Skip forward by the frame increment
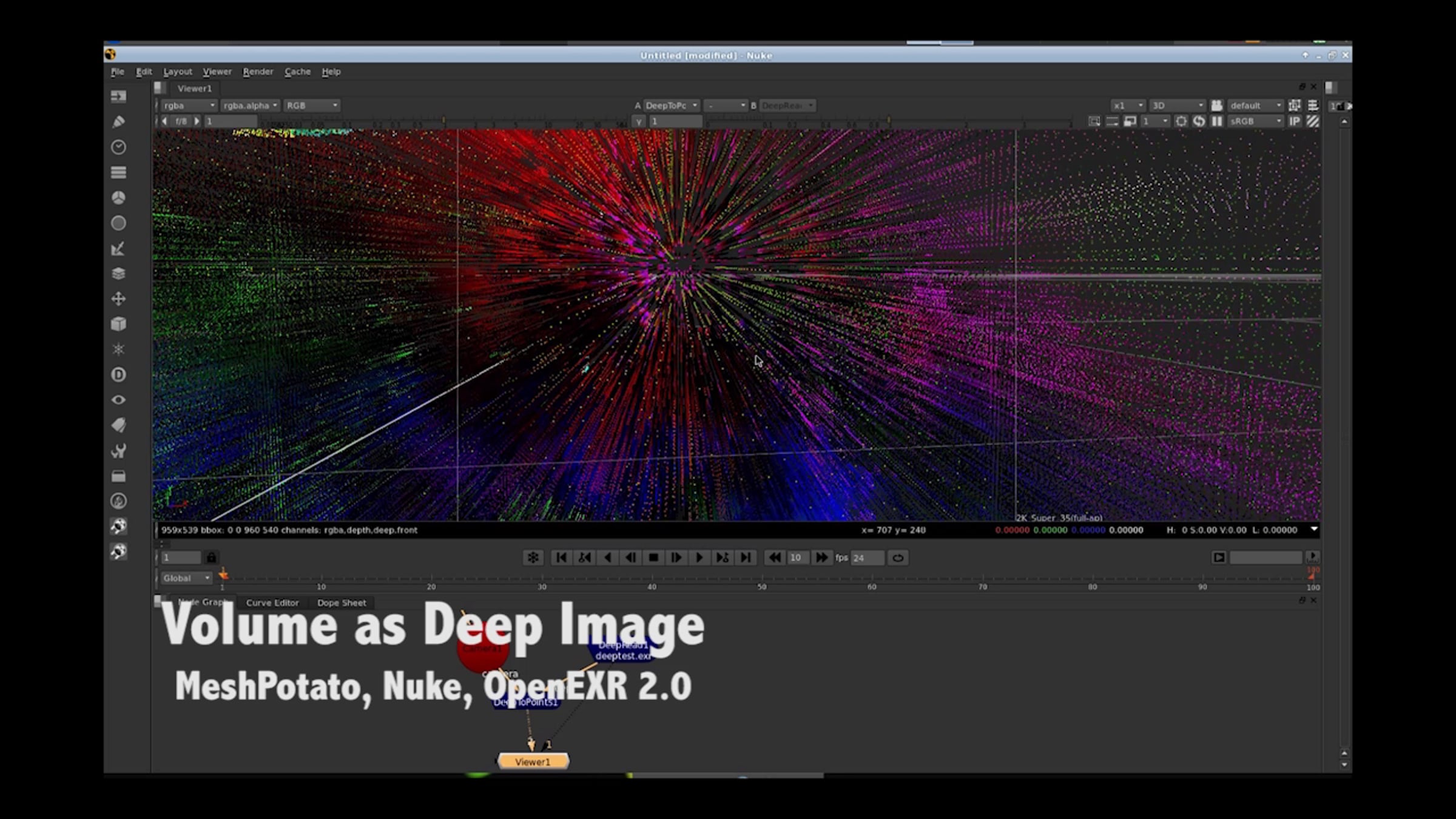Screen dimensions: 1456x819 [x=821, y=558]
